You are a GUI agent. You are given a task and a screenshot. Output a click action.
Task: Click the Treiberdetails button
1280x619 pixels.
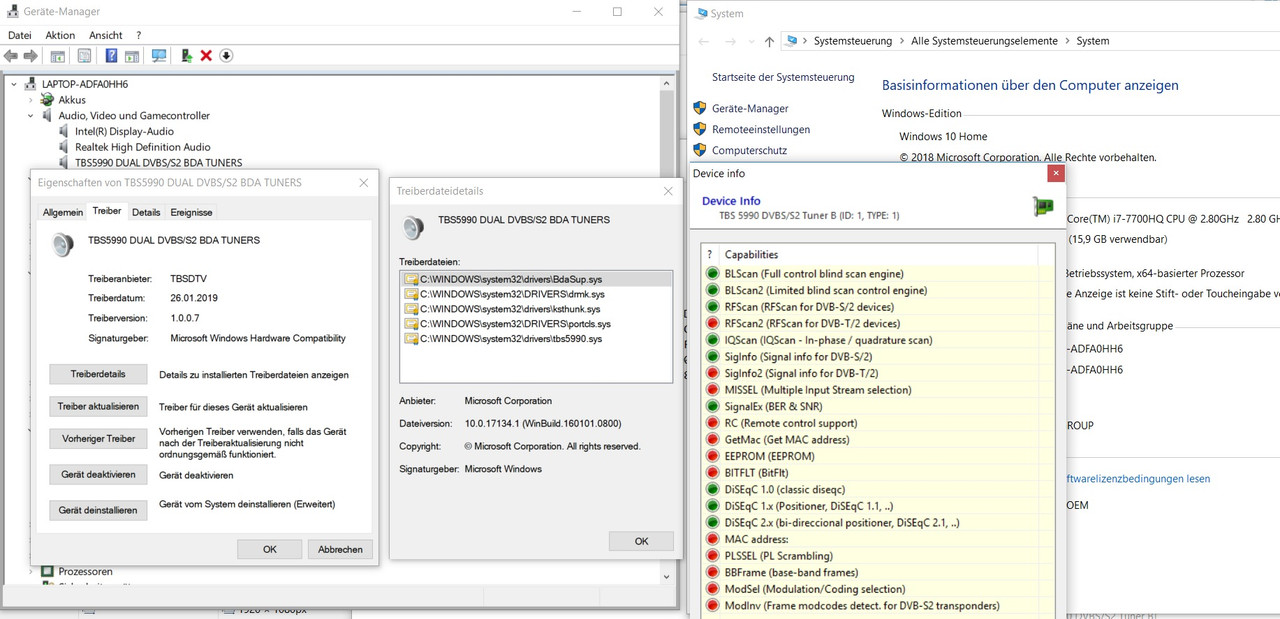(98, 375)
